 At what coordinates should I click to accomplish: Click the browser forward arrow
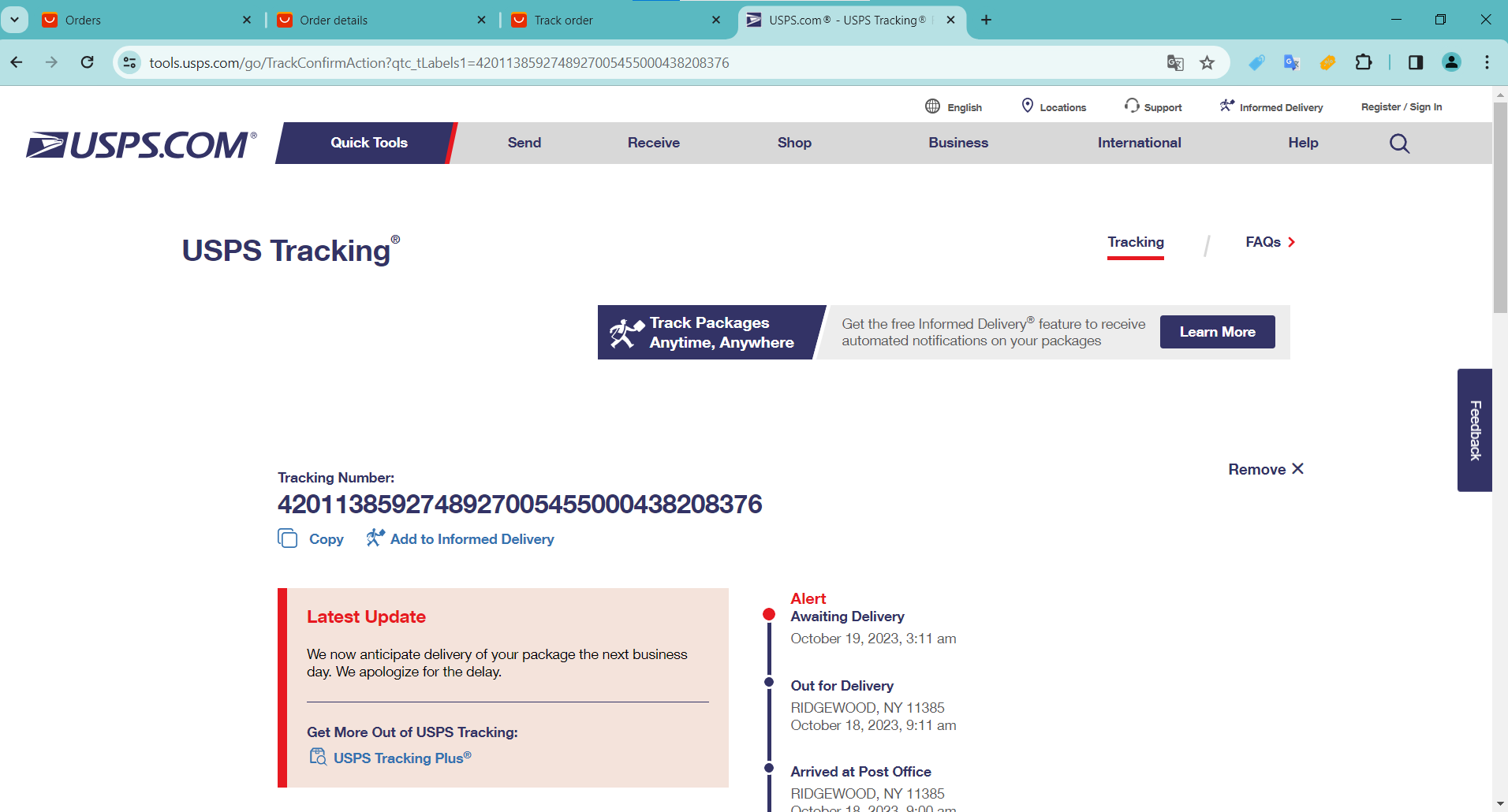click(x=51, y=62)
